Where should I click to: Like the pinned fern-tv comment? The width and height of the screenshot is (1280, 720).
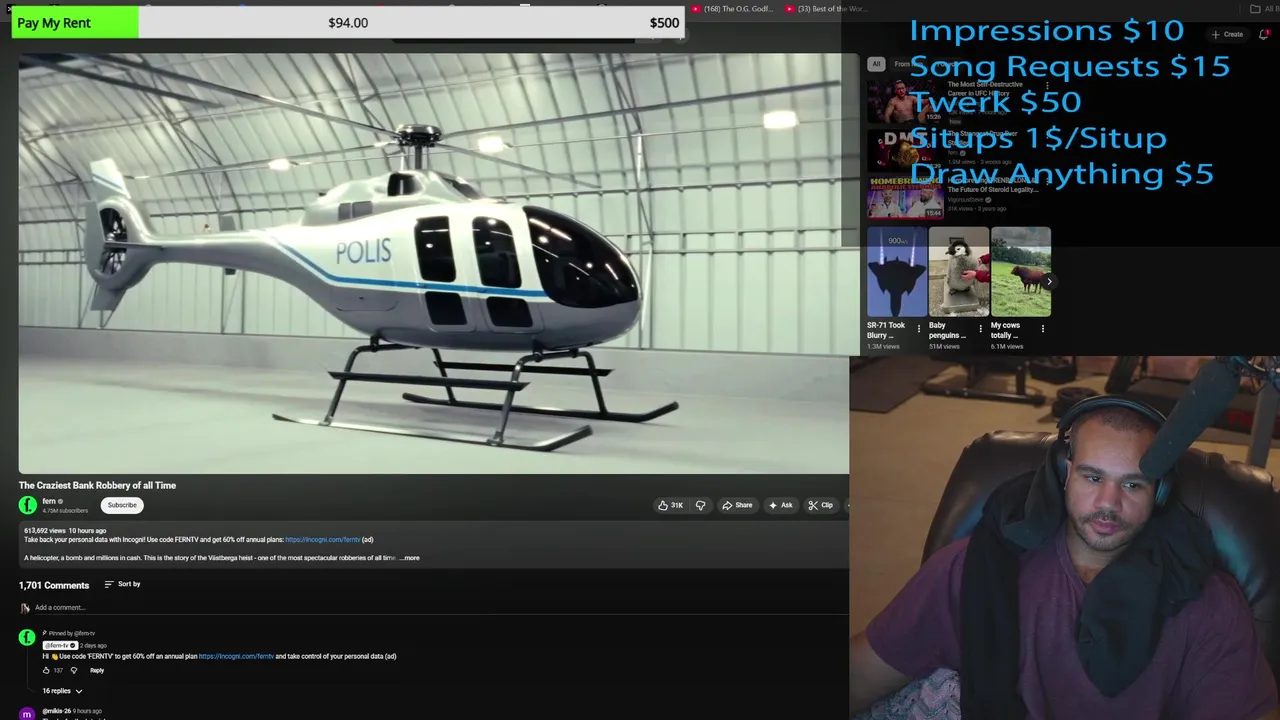click(x=46, y=670)
